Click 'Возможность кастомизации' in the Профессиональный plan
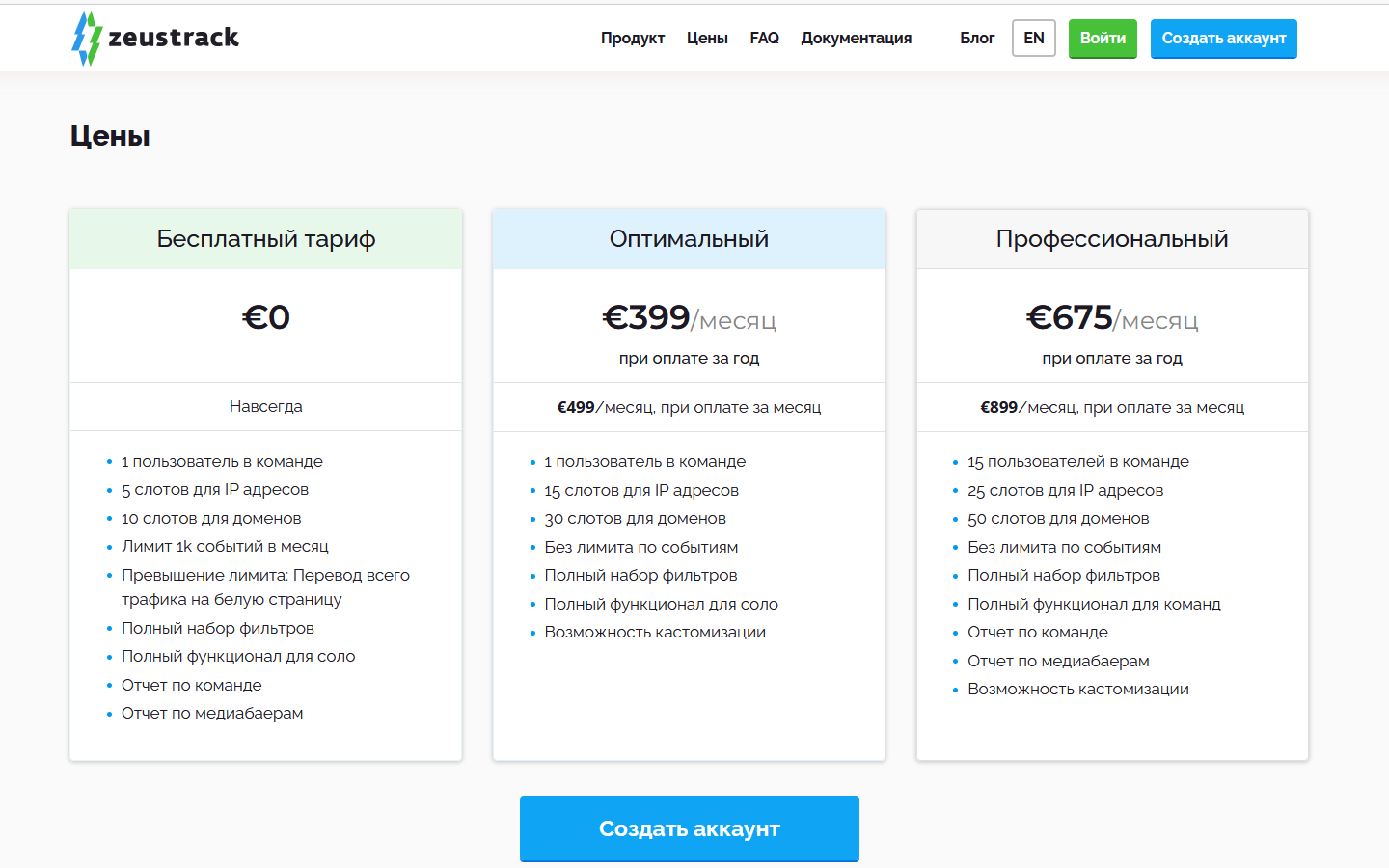 point(1078,690)
